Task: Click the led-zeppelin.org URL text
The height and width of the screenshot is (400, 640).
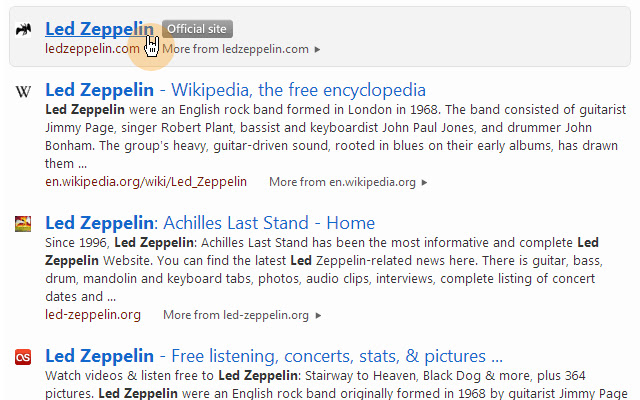Action: coord(93,315)
